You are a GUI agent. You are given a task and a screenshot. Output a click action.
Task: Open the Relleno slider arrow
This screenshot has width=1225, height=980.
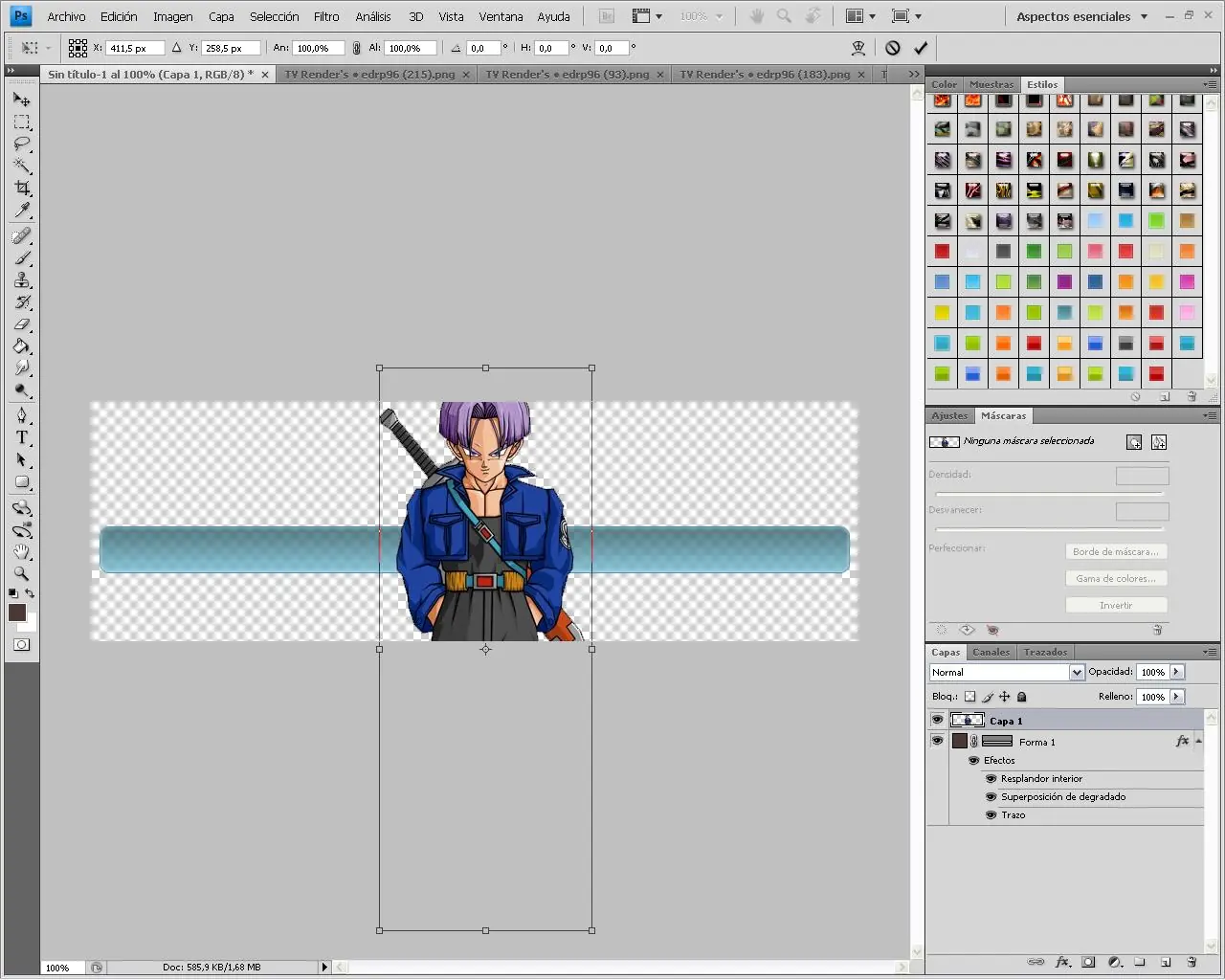point(1177,697)
